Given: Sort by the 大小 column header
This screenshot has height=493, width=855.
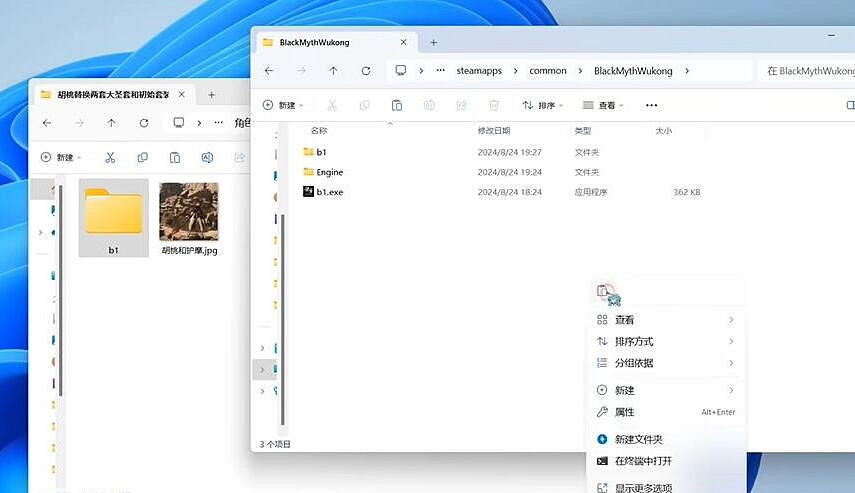Looking at the screenshot, I should [x=664, y=131].
